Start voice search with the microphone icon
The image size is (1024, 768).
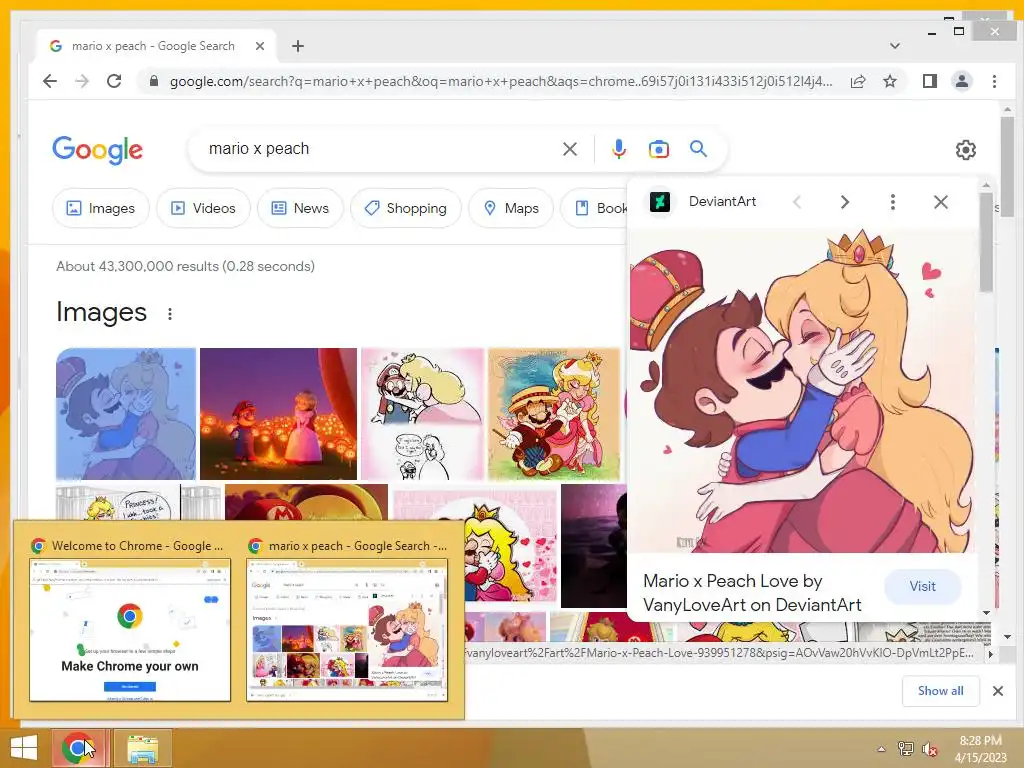618,149
